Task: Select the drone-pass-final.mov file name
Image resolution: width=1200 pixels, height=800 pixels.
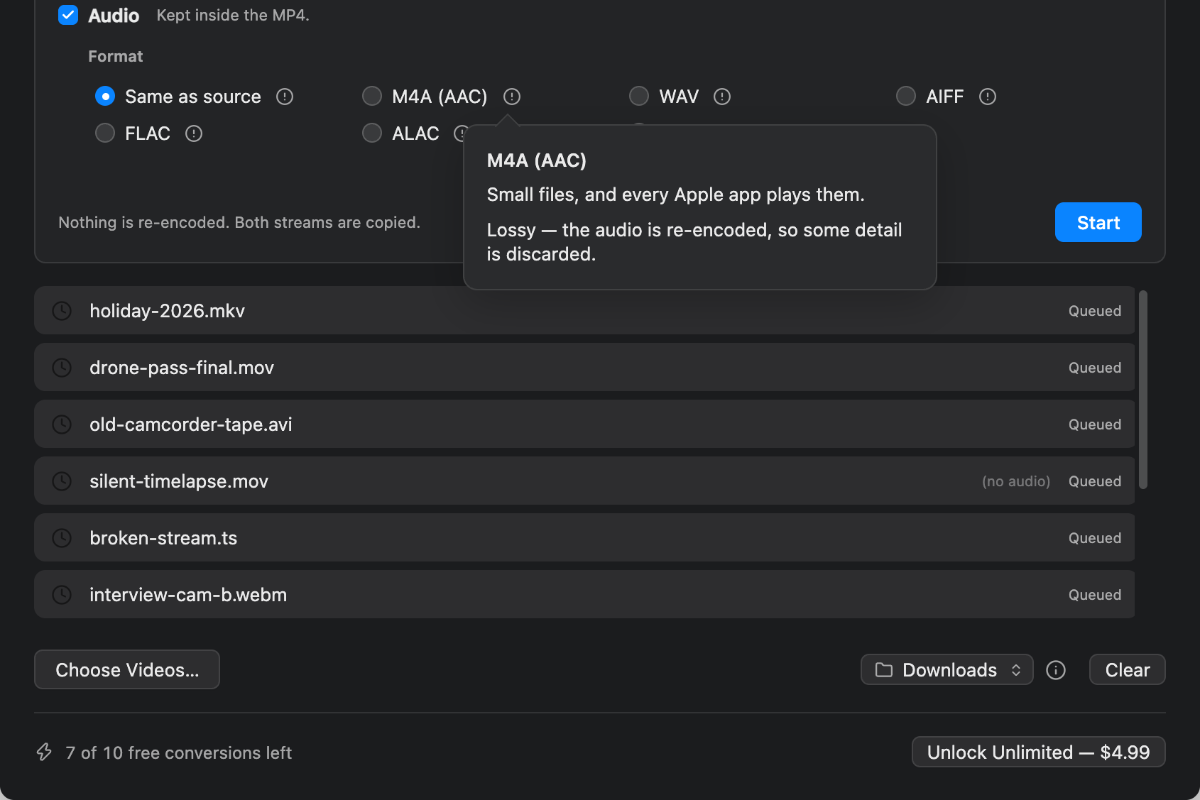Action: pos(182,368)
